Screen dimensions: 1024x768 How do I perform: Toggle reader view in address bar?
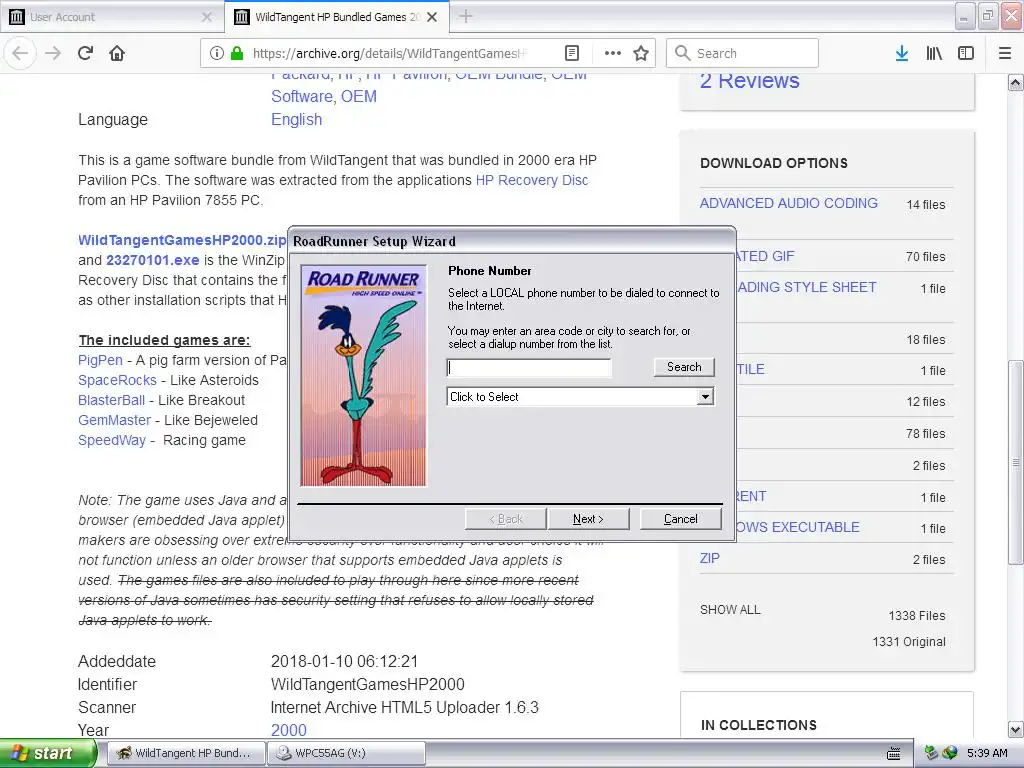pyautogui.click(x=571, y=53)
